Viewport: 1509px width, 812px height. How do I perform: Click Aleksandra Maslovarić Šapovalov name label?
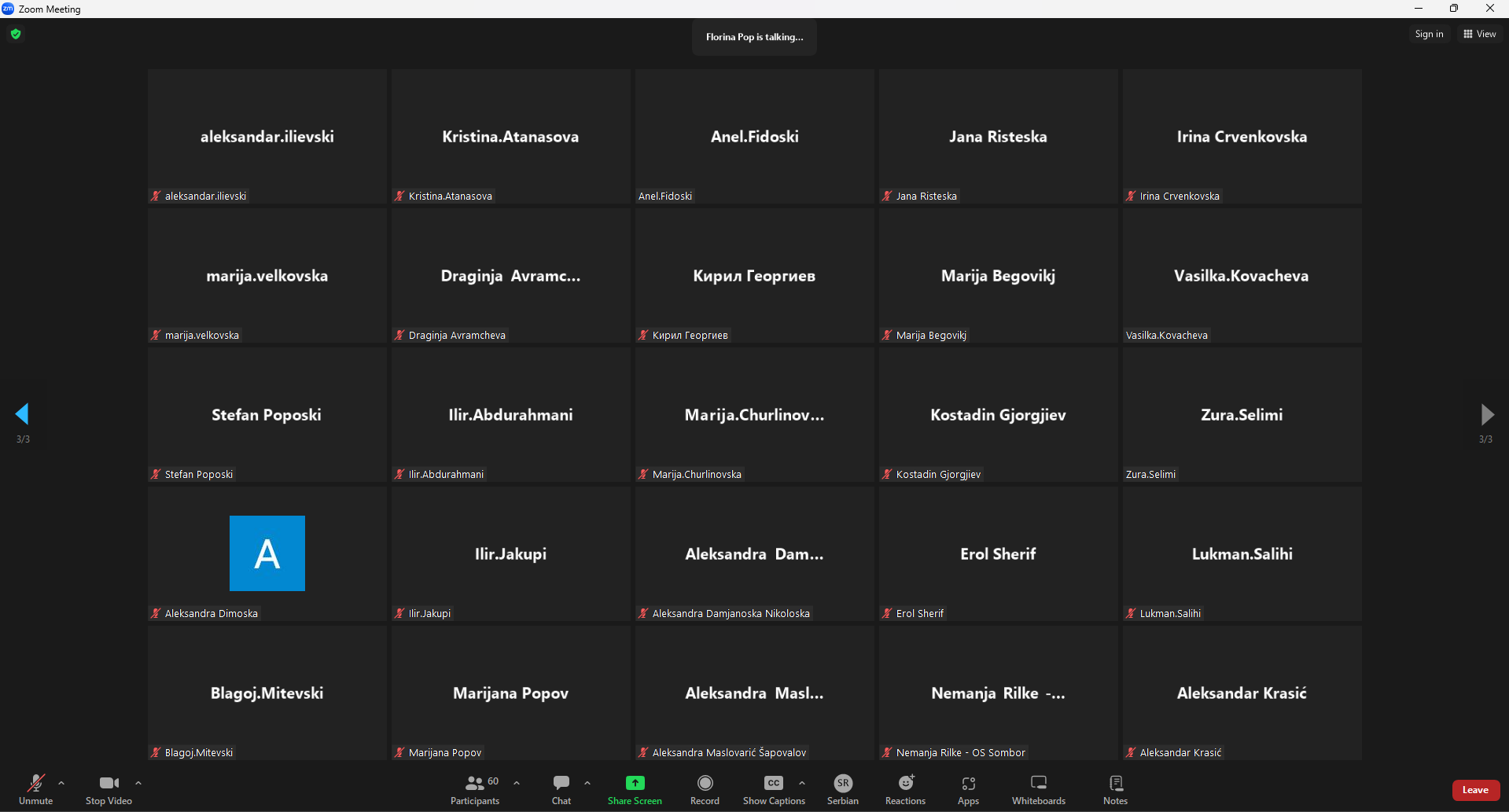729,752
